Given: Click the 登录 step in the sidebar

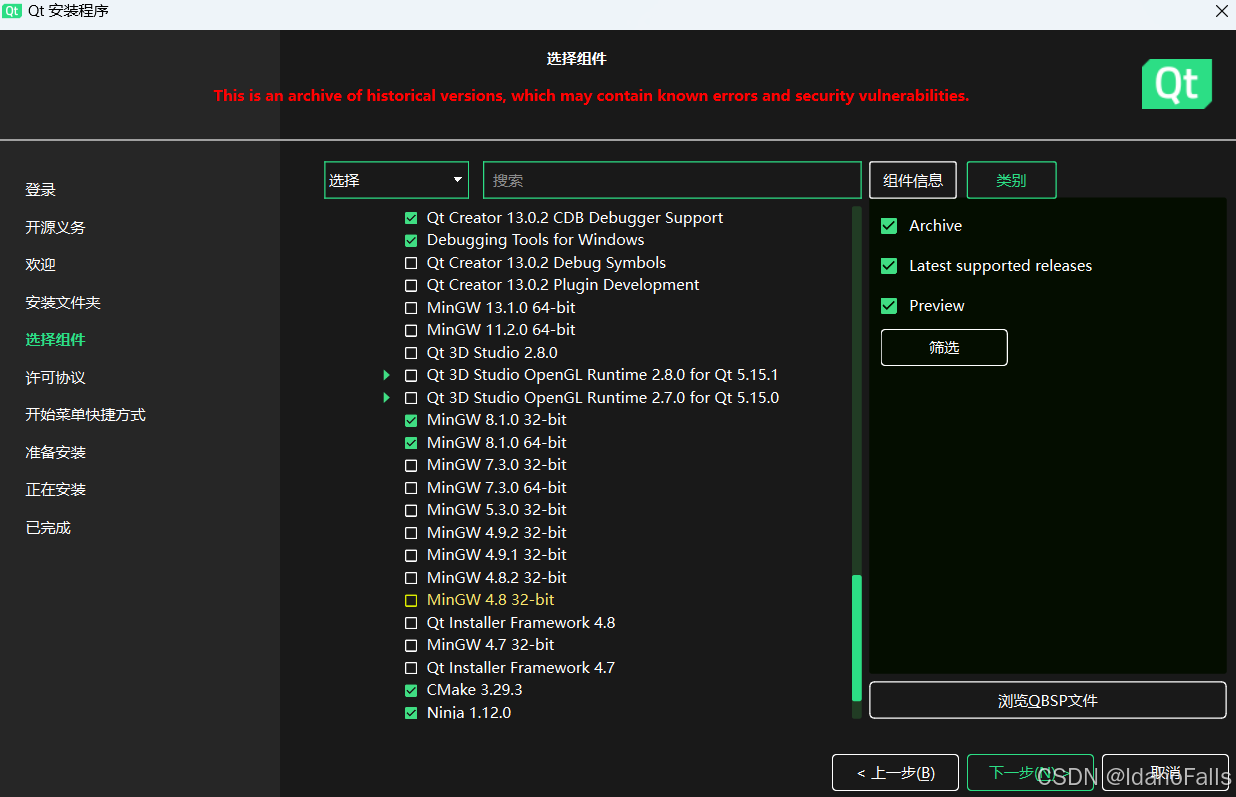Looking at the screenshot, I should tap(41, 190).
